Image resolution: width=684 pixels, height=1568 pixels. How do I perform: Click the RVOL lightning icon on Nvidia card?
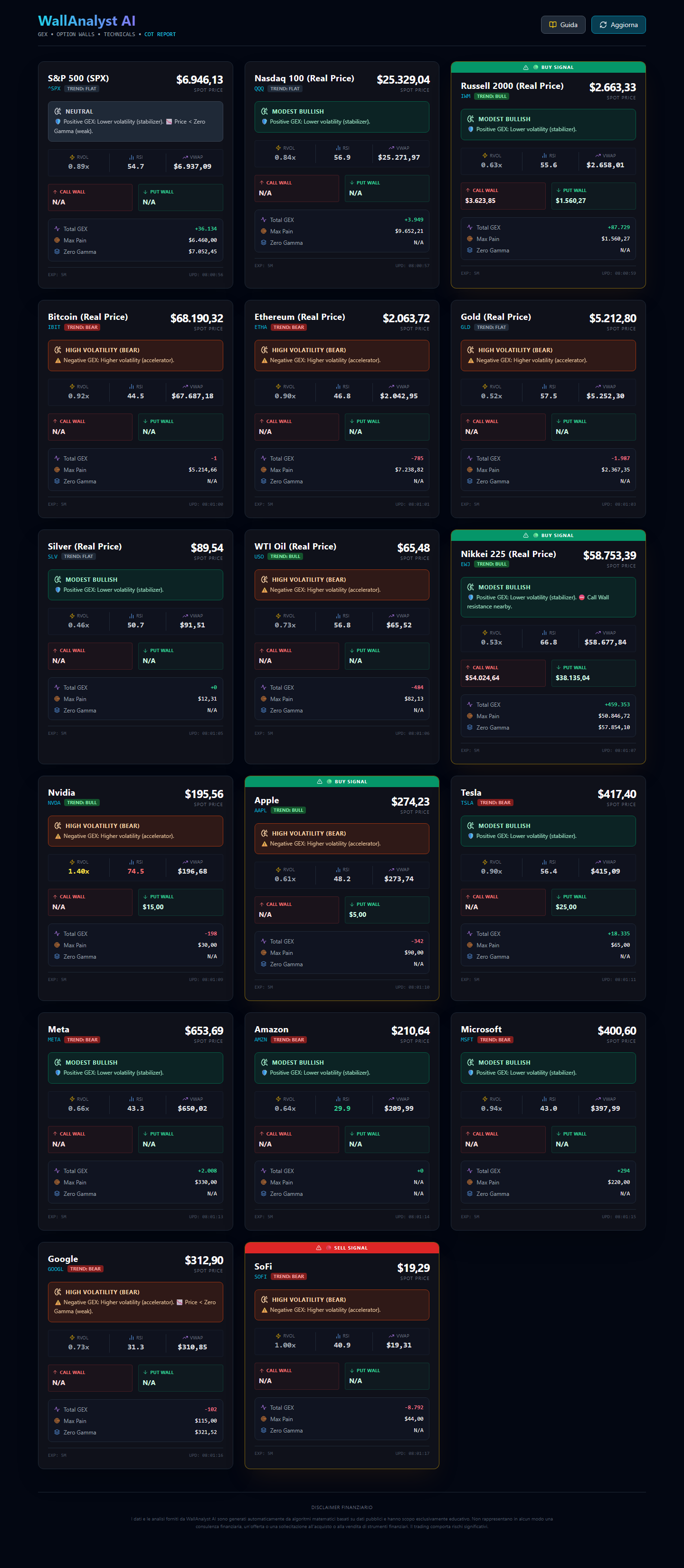click(x=72, y=862)
